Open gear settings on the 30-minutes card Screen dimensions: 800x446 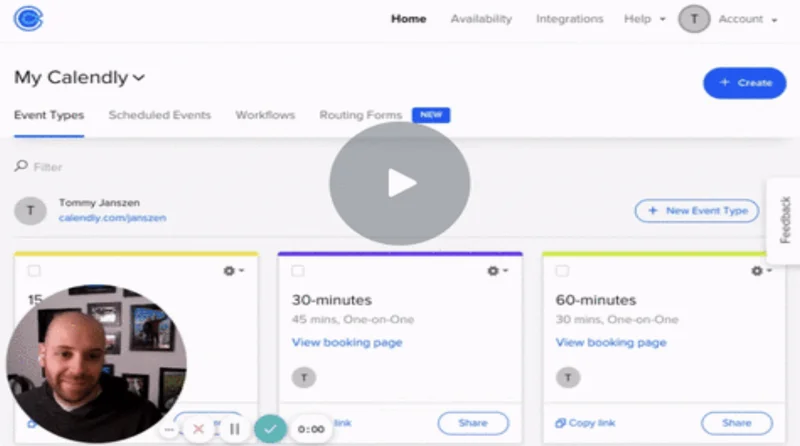click(x=497, y=271)
